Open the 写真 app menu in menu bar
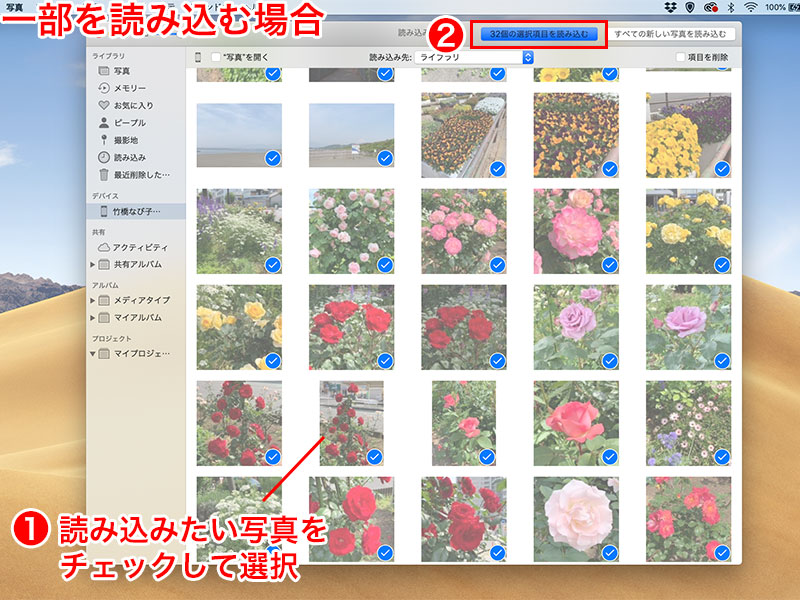800x600 pixels. (x=14, y=7)
